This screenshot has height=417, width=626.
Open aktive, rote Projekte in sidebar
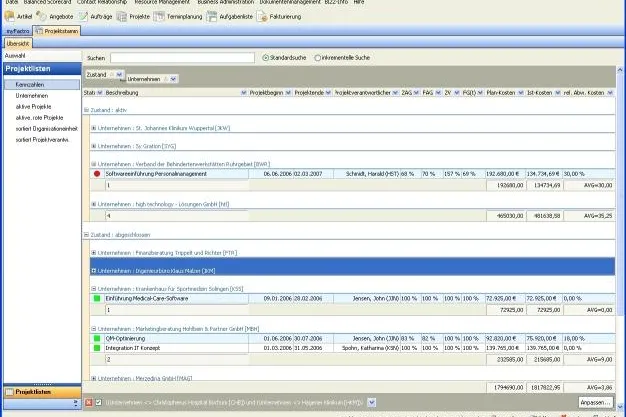pos(42,118)
